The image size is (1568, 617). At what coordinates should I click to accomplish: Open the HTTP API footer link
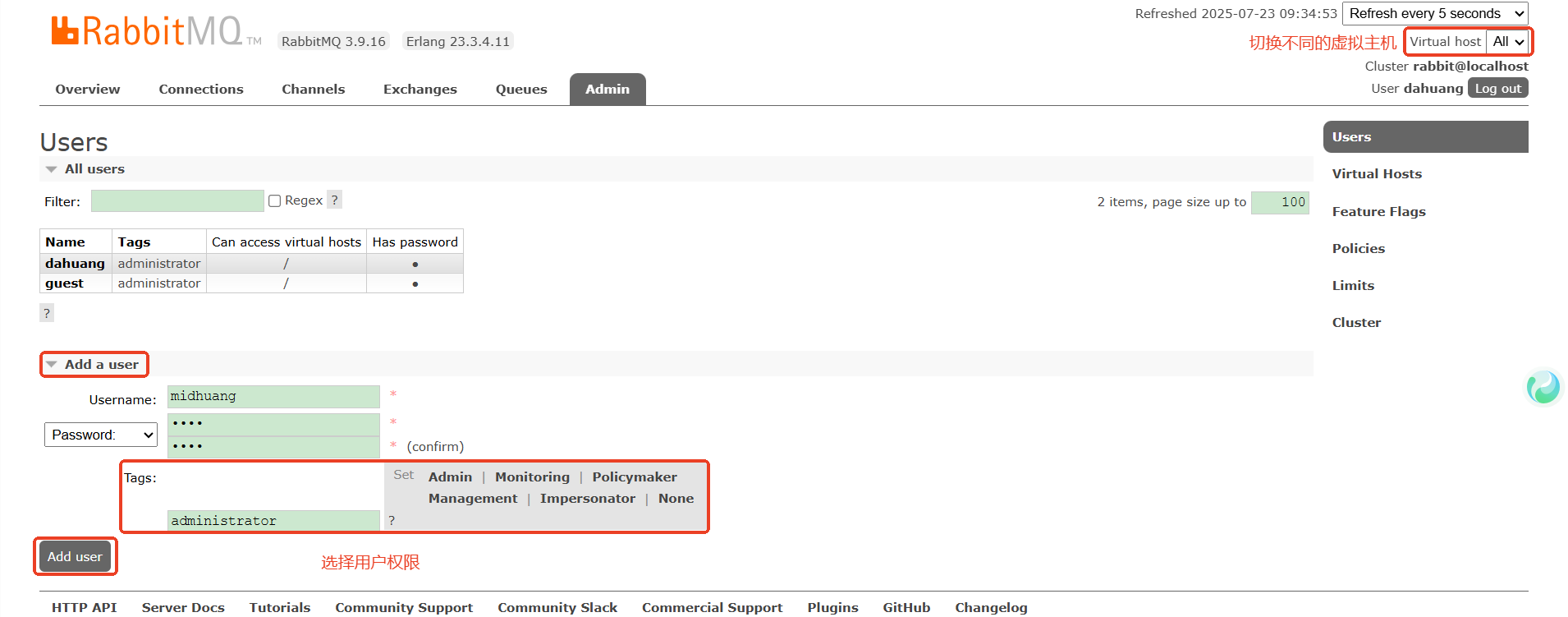84,607
